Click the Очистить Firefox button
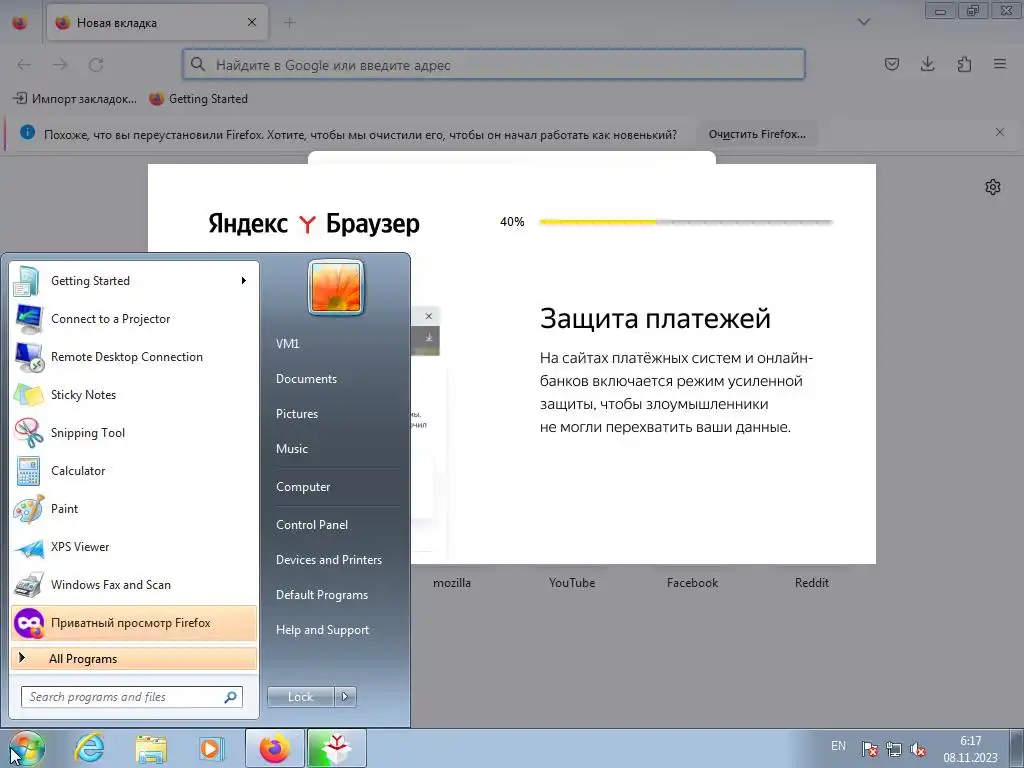The image size is (1024, 768). click(x=757, y=135)
